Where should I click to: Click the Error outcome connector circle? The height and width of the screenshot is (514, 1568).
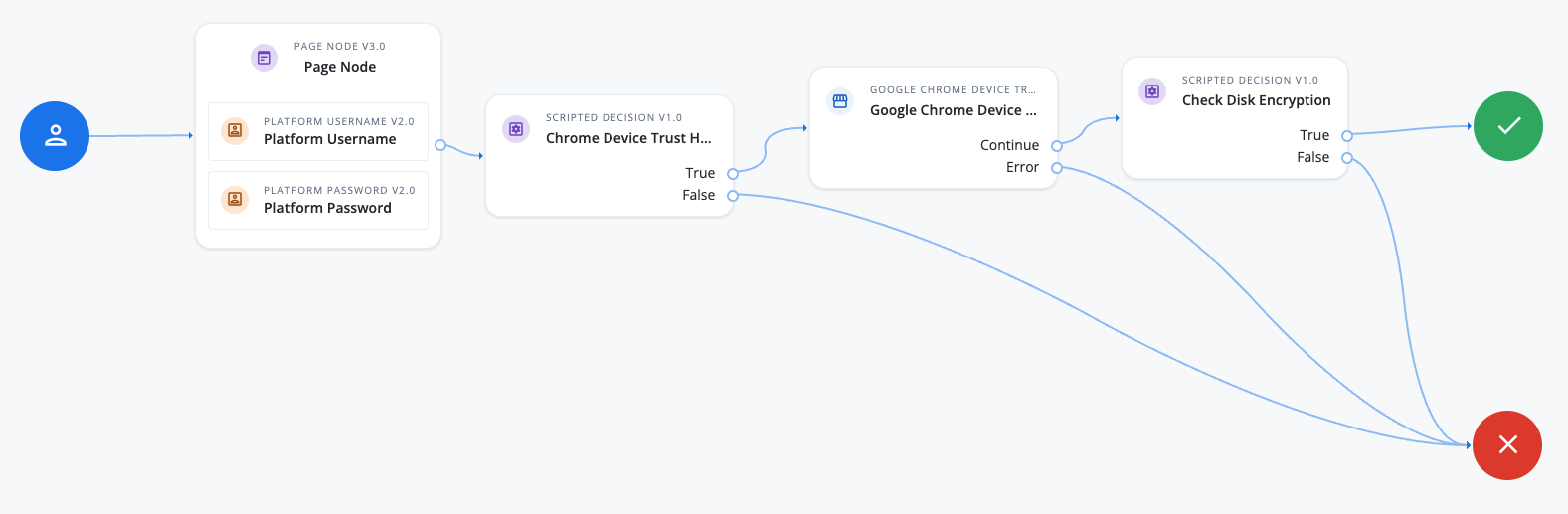(x=1057, y=168)
